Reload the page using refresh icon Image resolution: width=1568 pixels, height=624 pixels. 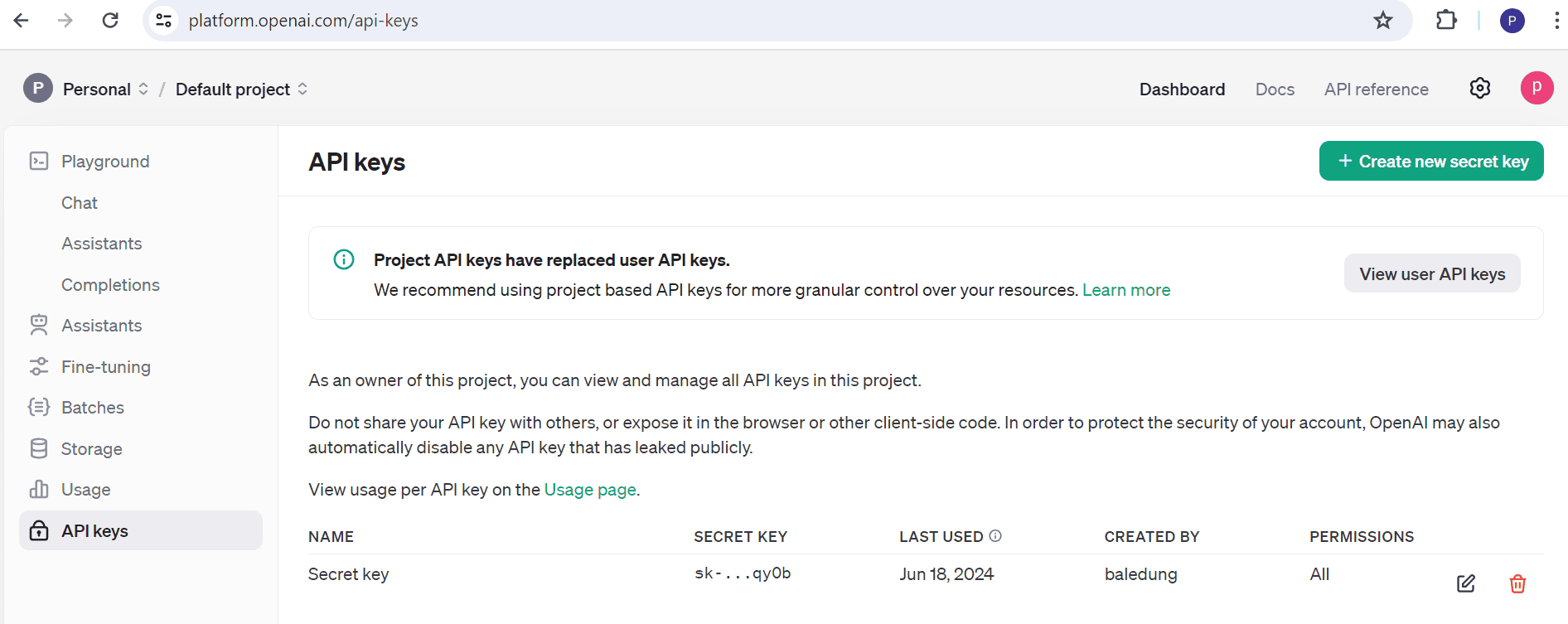pyautogui.click(x=110, y=21)
